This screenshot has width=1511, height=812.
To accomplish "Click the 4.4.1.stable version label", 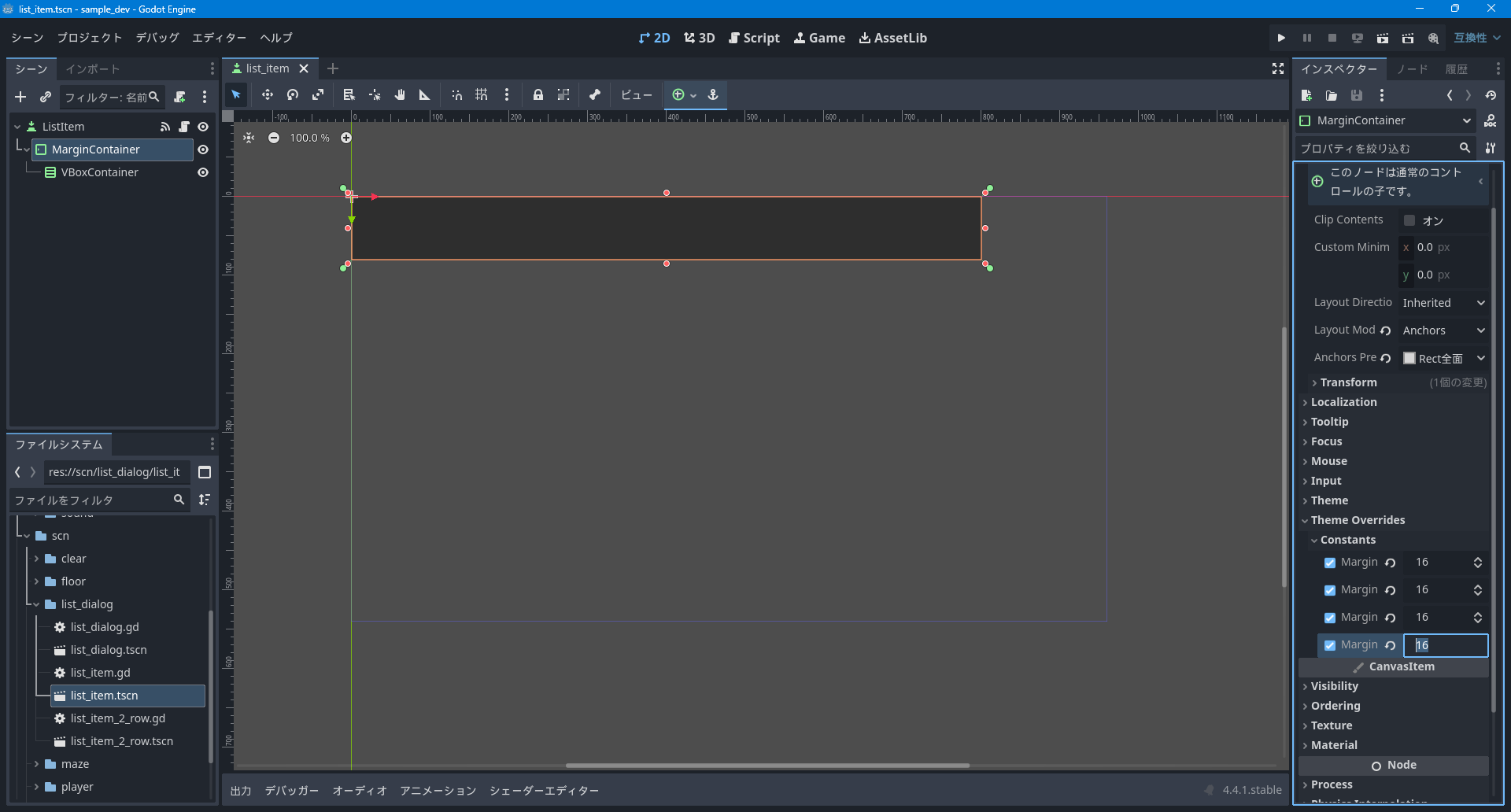I will pos(1252,790).
